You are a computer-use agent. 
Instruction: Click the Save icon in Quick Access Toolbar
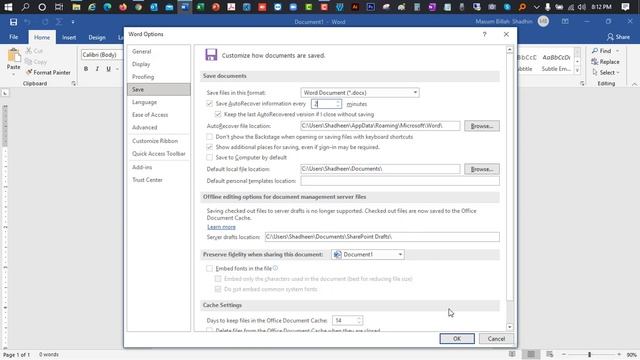point(13,22)
